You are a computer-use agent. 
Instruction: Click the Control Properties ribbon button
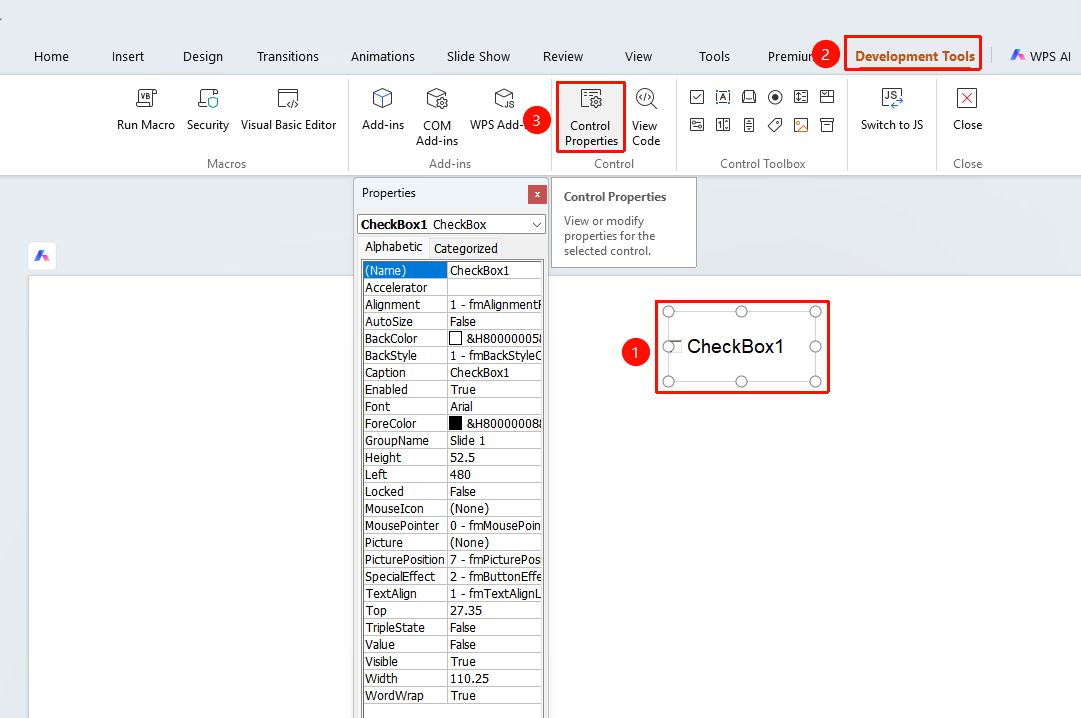click(x=591, y=117)
